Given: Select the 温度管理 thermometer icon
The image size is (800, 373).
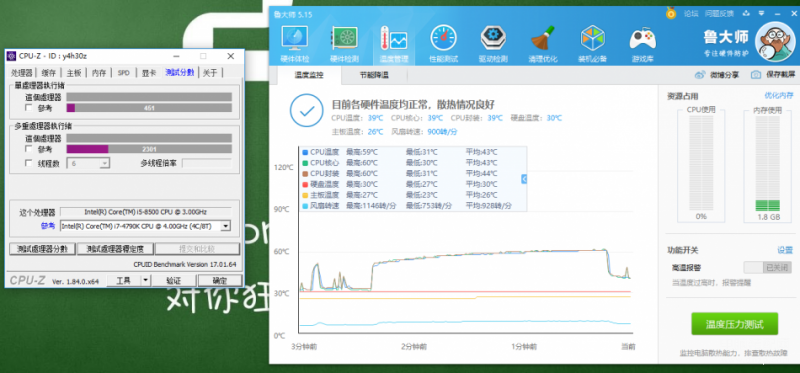Looking at the screenshot, I should (x=394, y=39).
